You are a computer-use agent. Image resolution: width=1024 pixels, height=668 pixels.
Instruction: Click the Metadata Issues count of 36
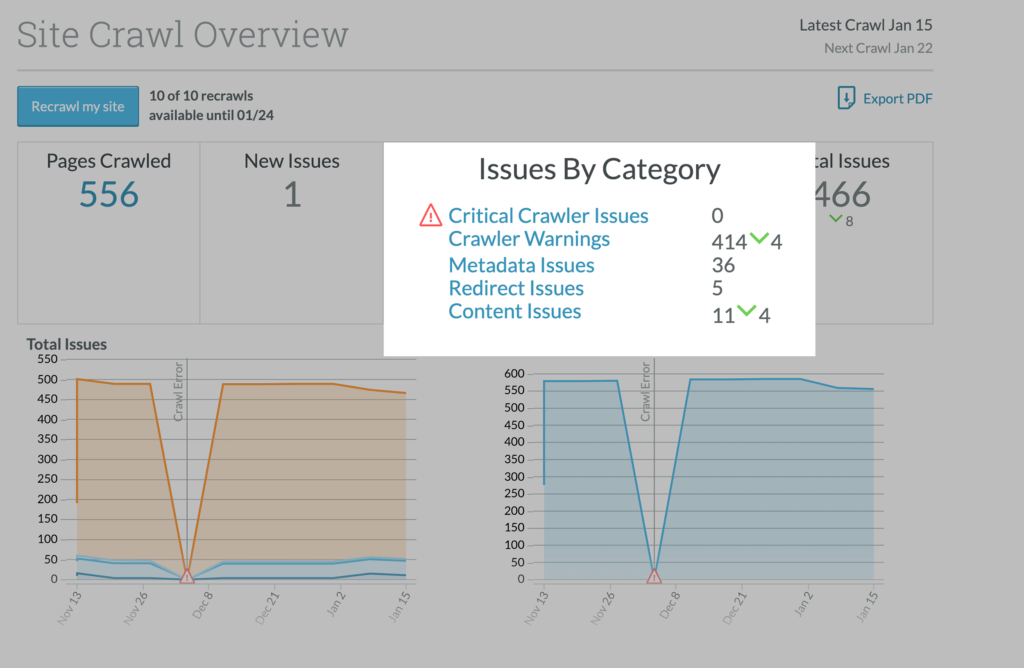click(723, 265)
